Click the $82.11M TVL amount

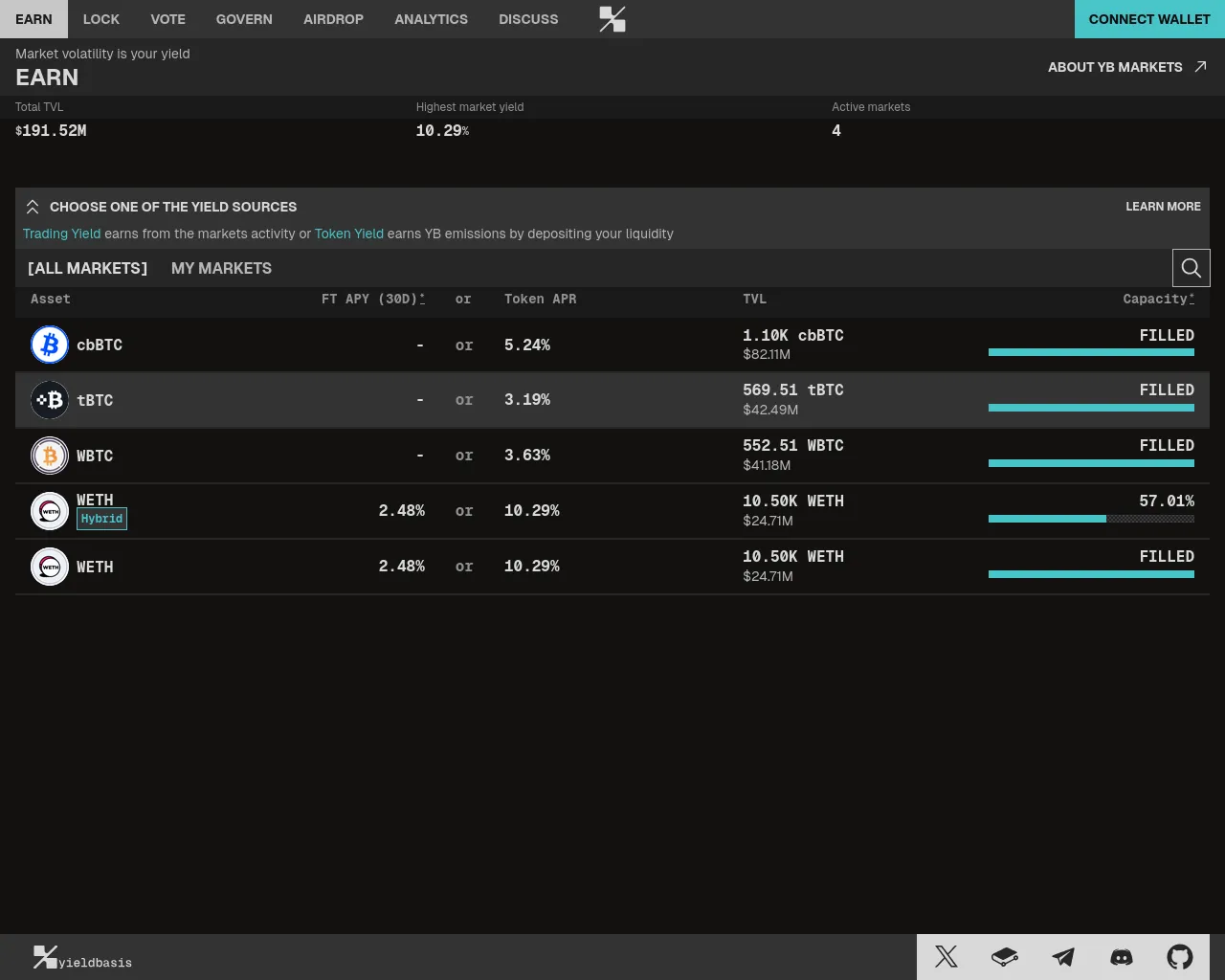[767, 354]
